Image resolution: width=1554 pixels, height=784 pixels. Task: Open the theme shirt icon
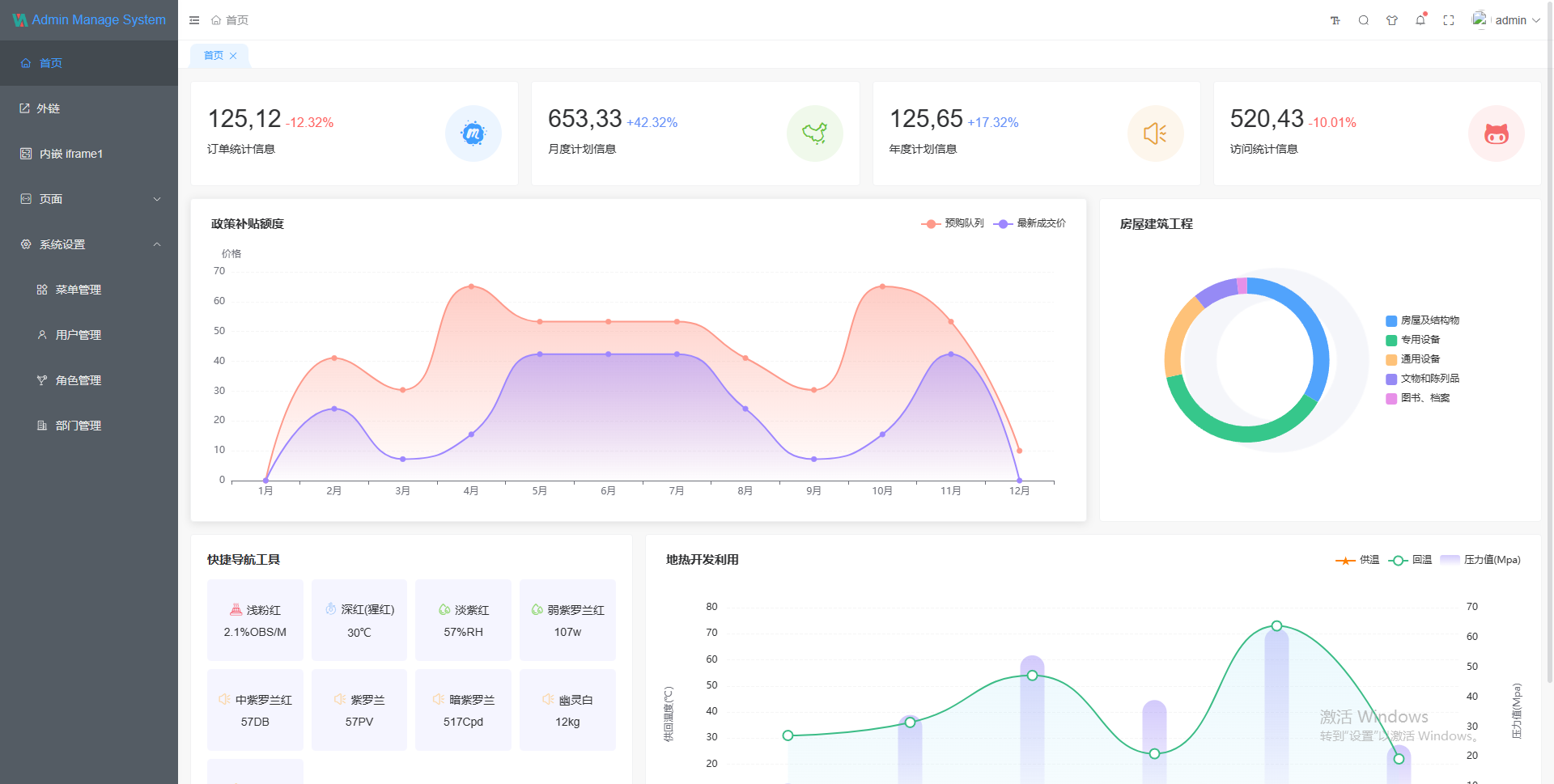(x=1392, y=20)
